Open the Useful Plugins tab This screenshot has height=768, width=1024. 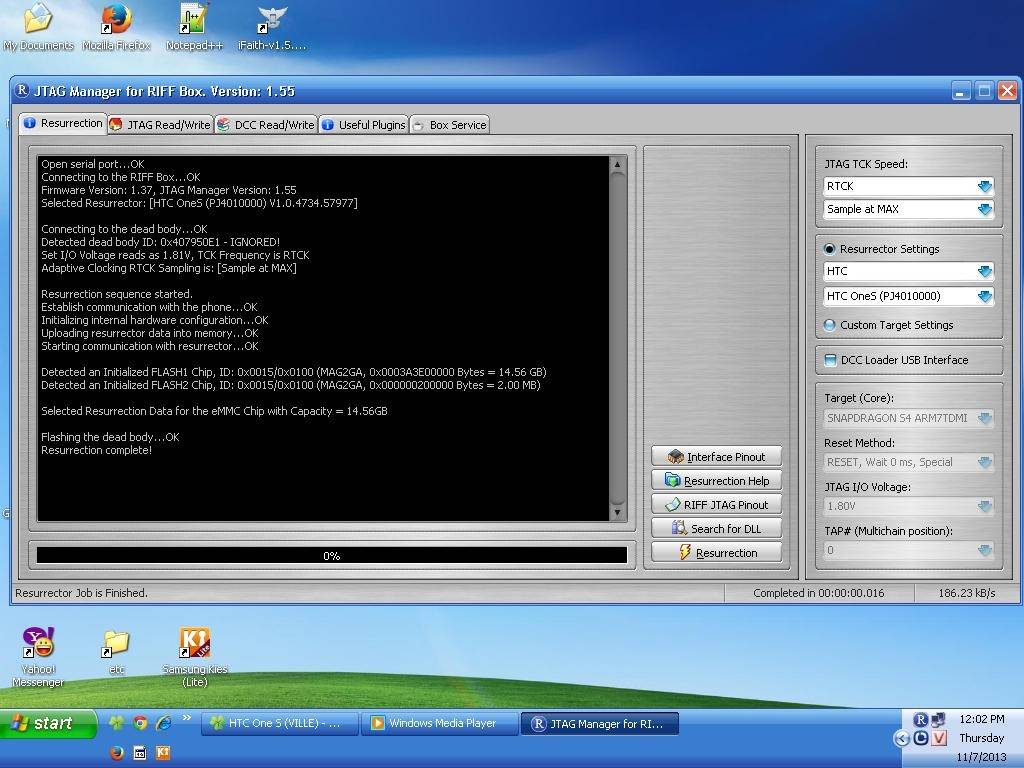(x=364, y=125)
